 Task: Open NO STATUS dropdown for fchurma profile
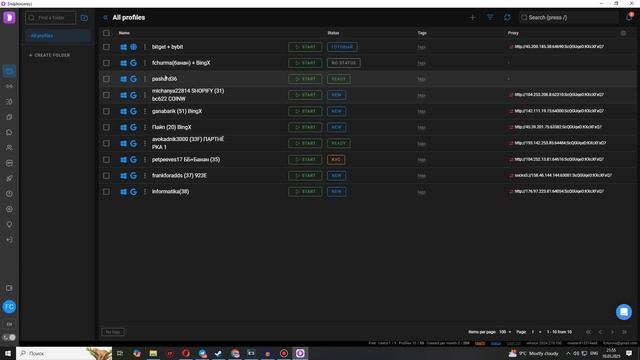click(344, 63)
